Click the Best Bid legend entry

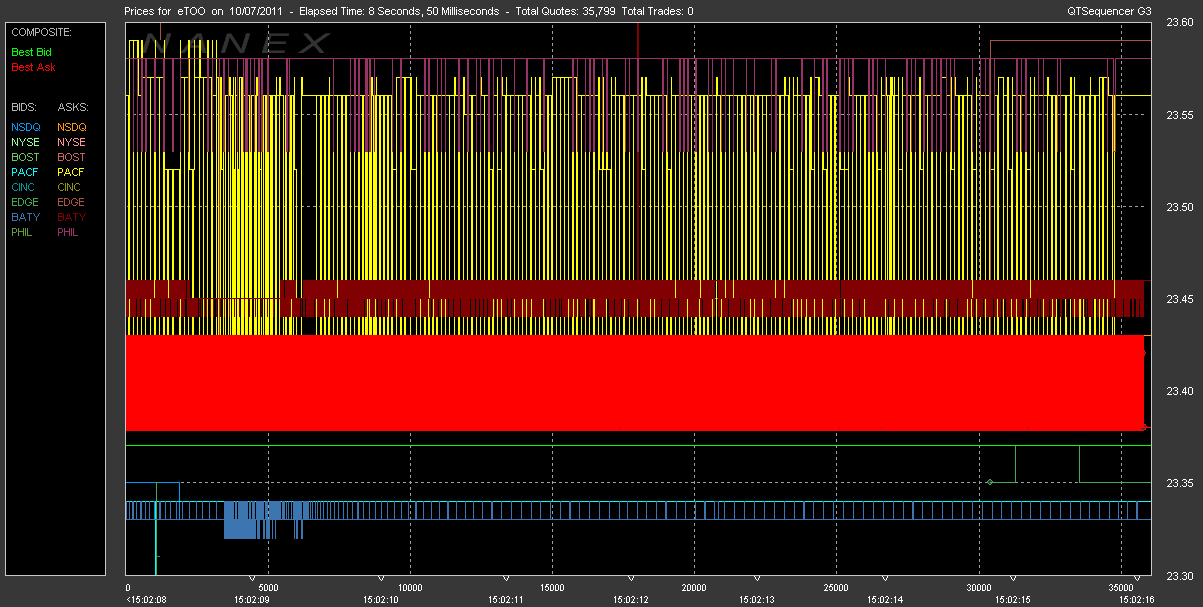(32, 51)
